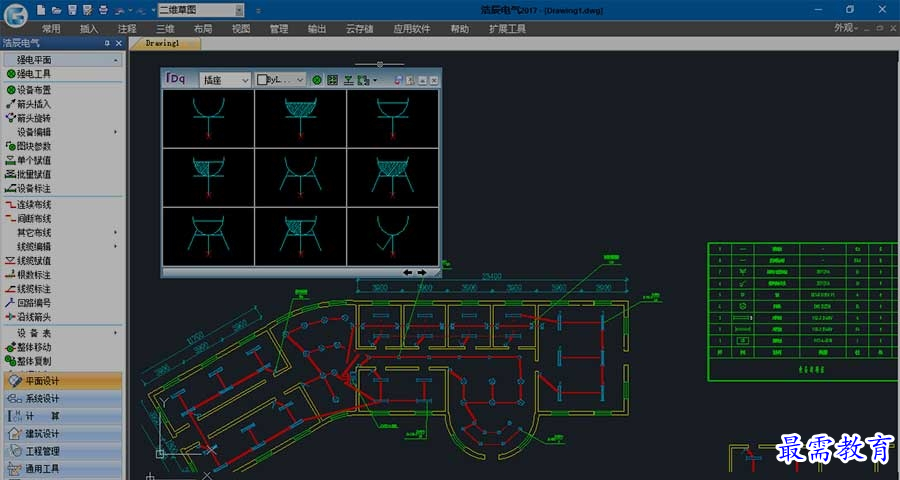Launch the 根数标注 tool
The width and height of the screenshot is (900, 480).
[x=28, y=275]
